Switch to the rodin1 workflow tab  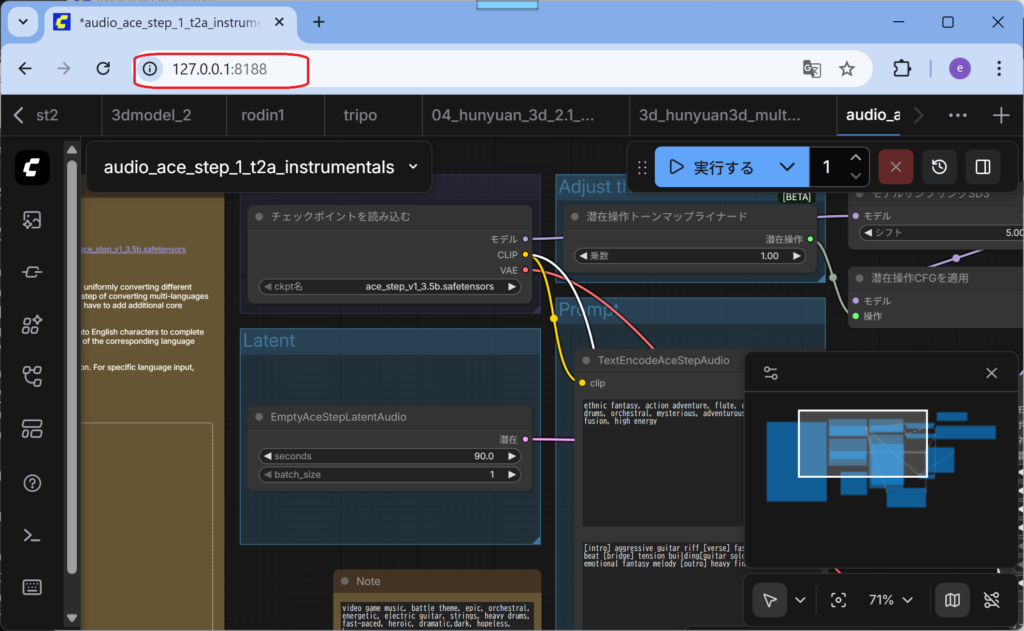tap(263, 115)
